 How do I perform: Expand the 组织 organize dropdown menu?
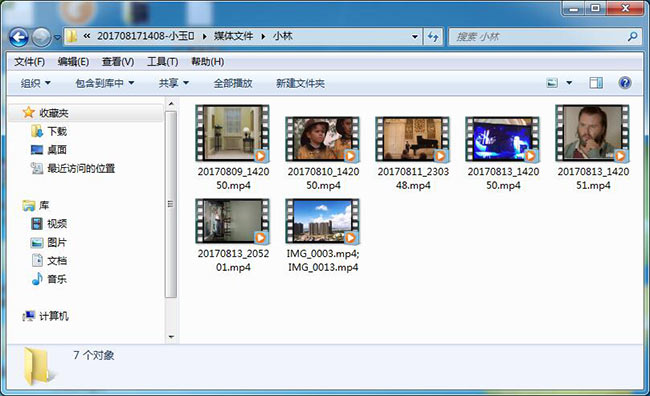(x=36, y=83)
